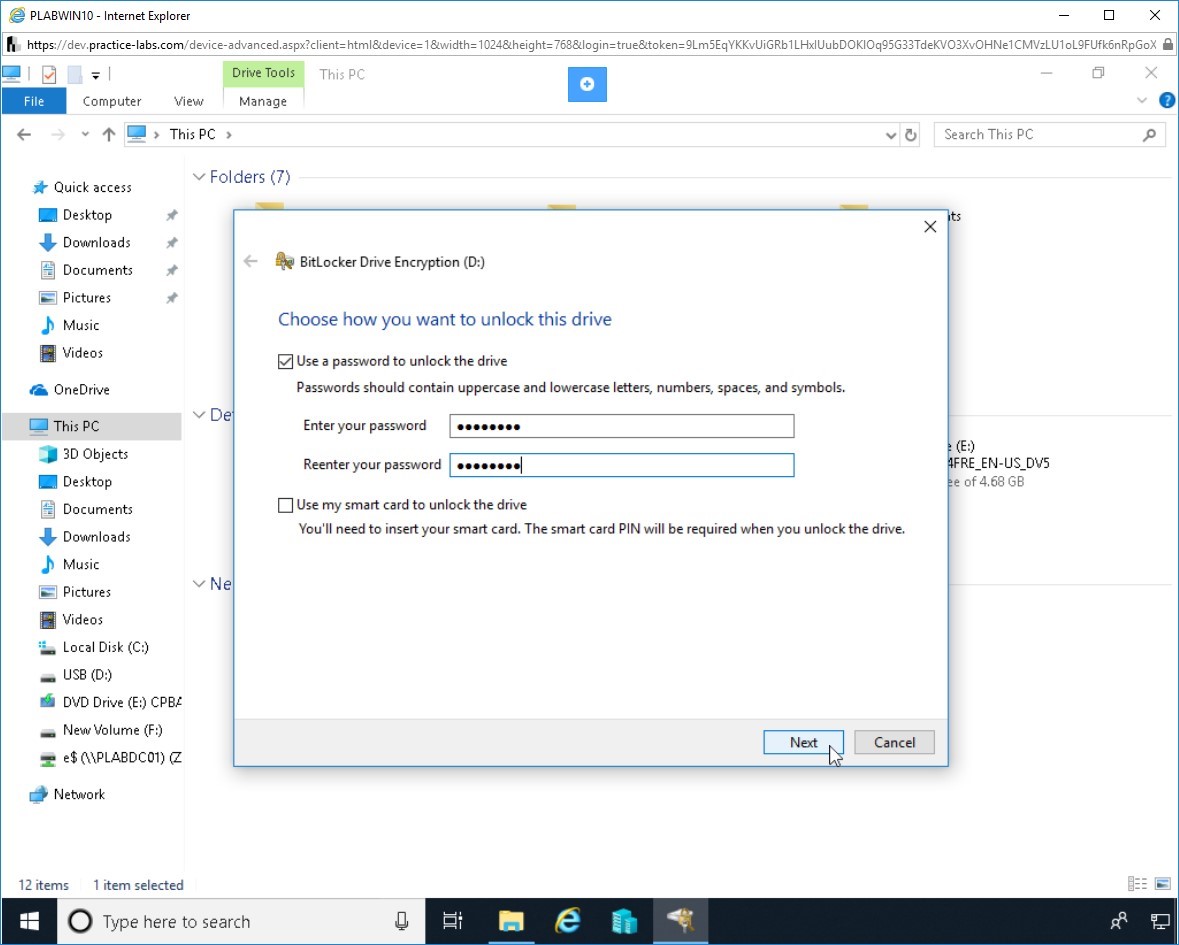The height and width of the screenshot is (945, 1179).
Task: Open Music under Quick access
Action: click(80, 326)
